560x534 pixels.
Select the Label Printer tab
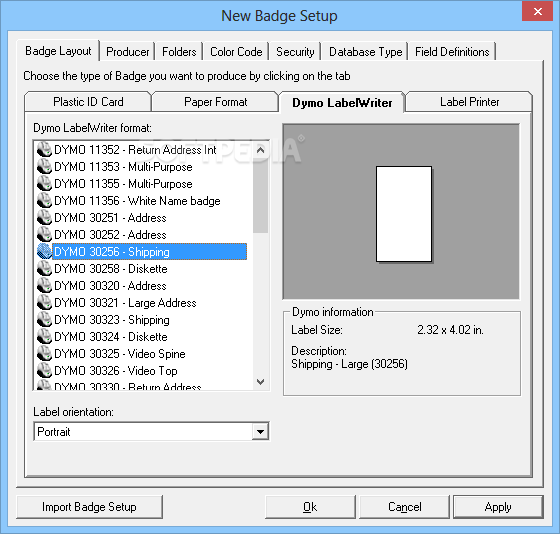(469, 102)
